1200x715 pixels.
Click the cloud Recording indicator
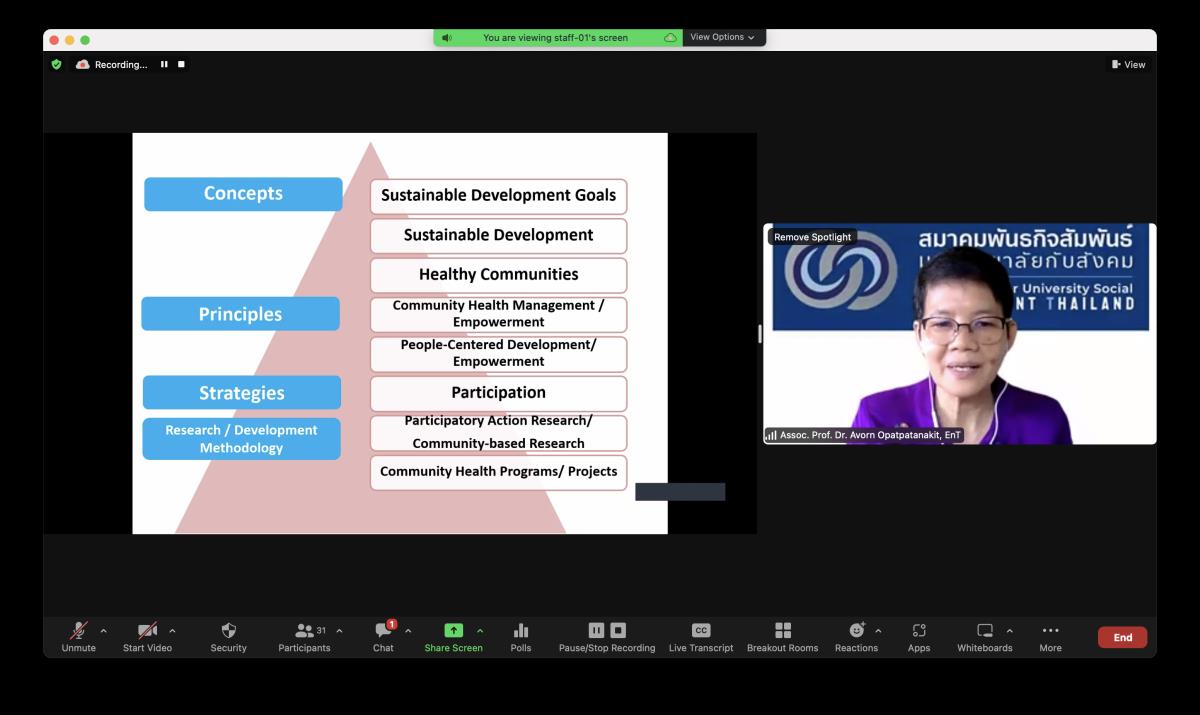[111, 64]
